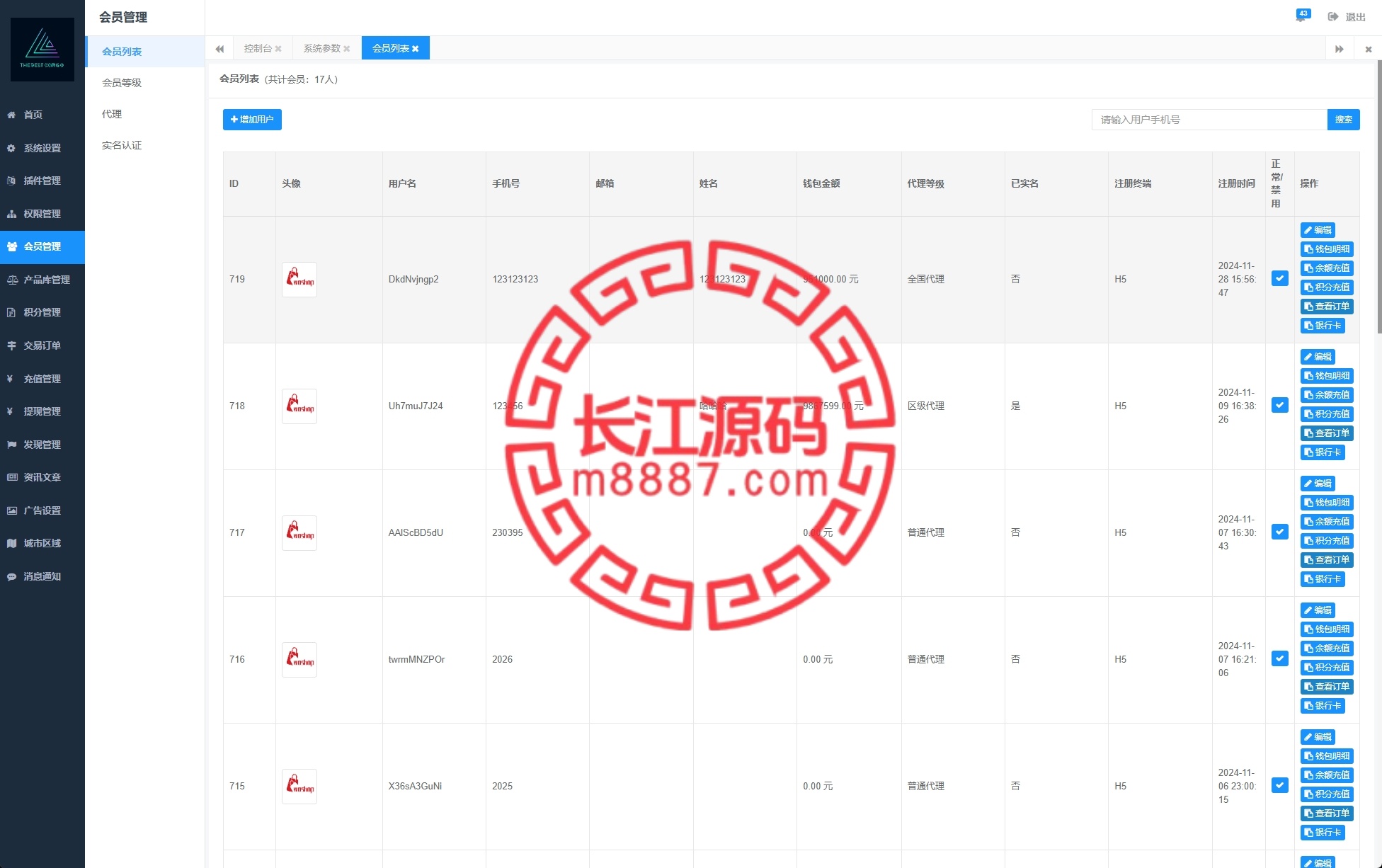Viewport: 1382px width, 868px height.
Task: Select the 会员列表 tab
Action: tap(391, 48)
